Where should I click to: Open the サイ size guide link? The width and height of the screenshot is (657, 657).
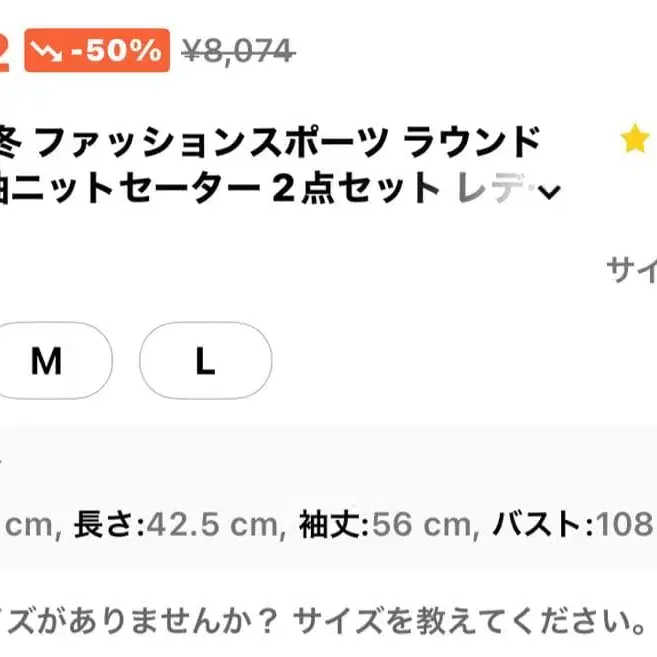(x=632, y=270)
